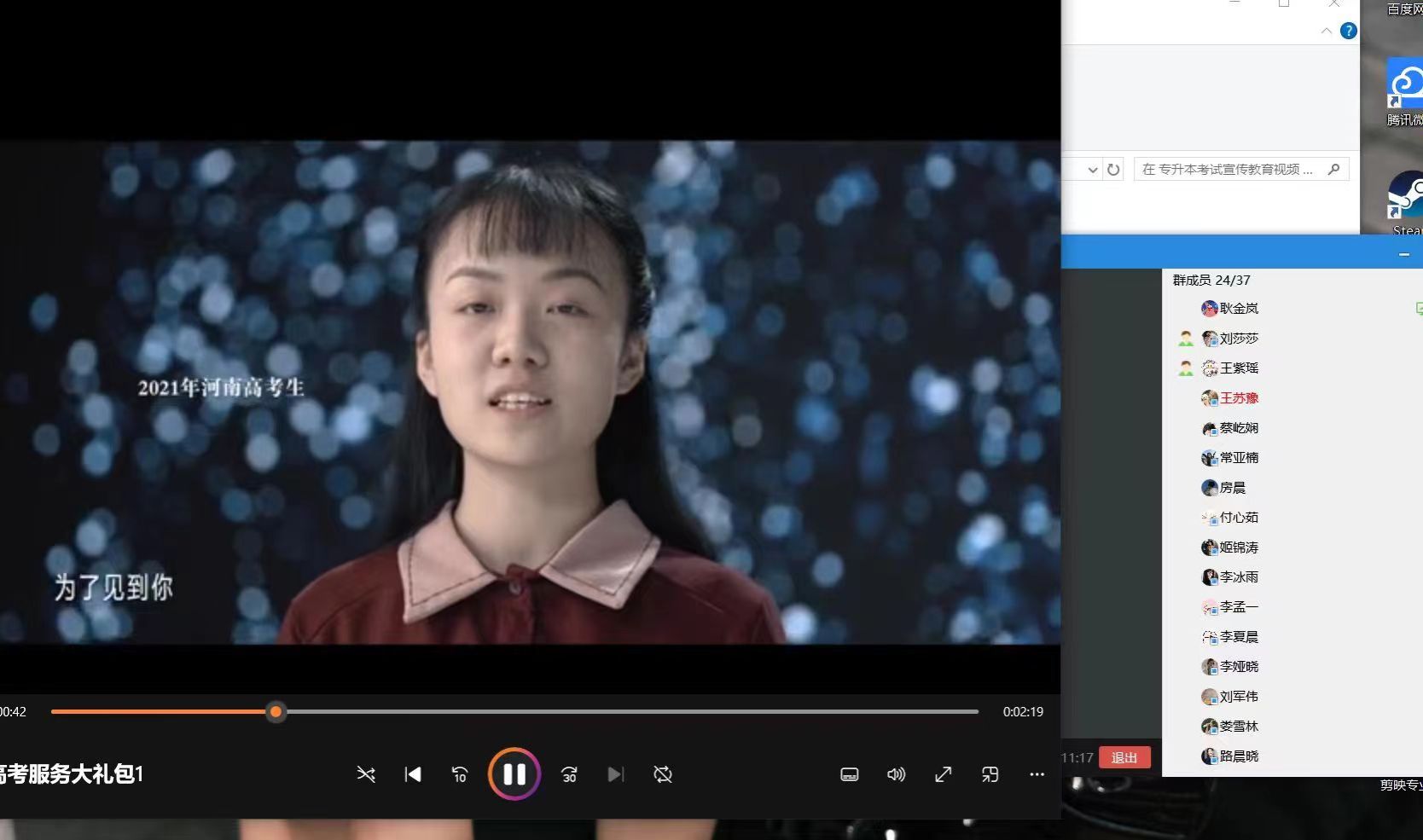Switch video to full screen
Image resolution: width=1423 pixels, height=840 pixels.
point(943,774)
